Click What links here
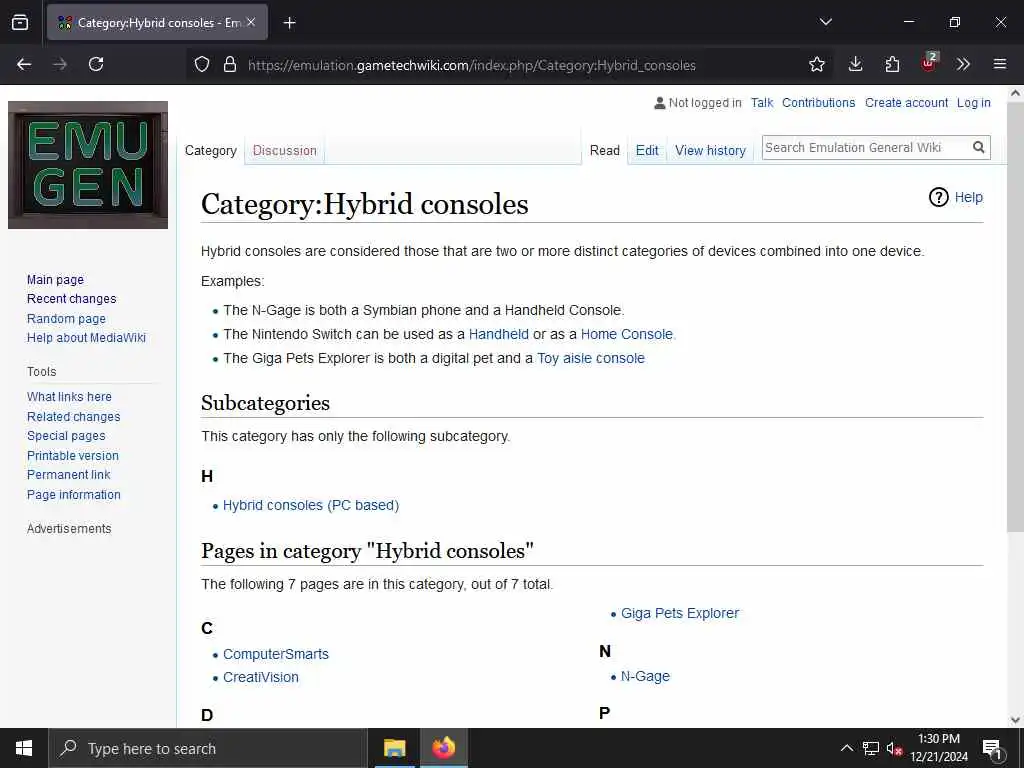Screen dimensions: 1024x768 pyautogui.click(x=69, y=396)
